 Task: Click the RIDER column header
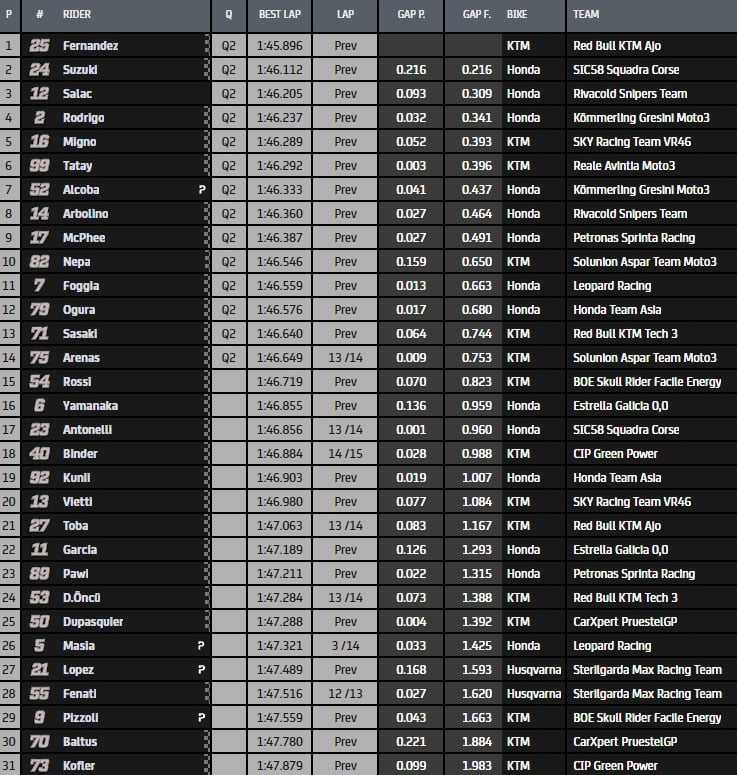point(77,16)
